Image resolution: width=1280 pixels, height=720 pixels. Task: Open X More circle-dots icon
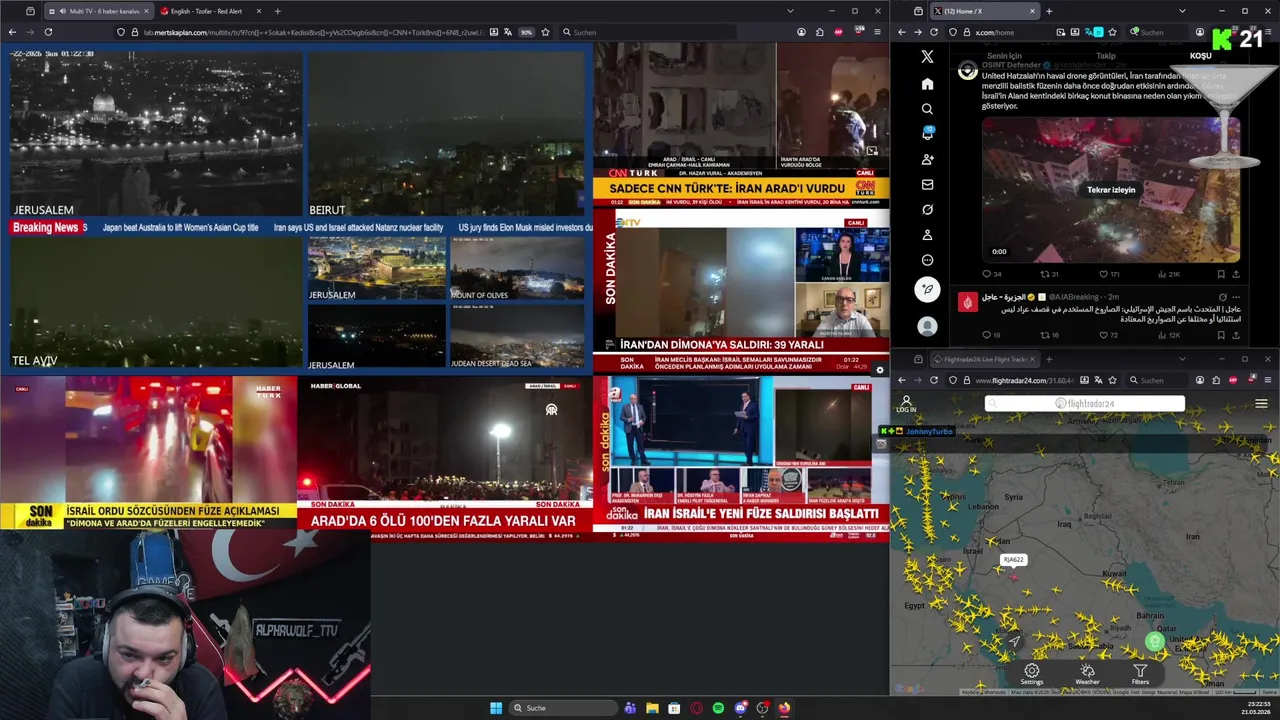pos(927,260)
